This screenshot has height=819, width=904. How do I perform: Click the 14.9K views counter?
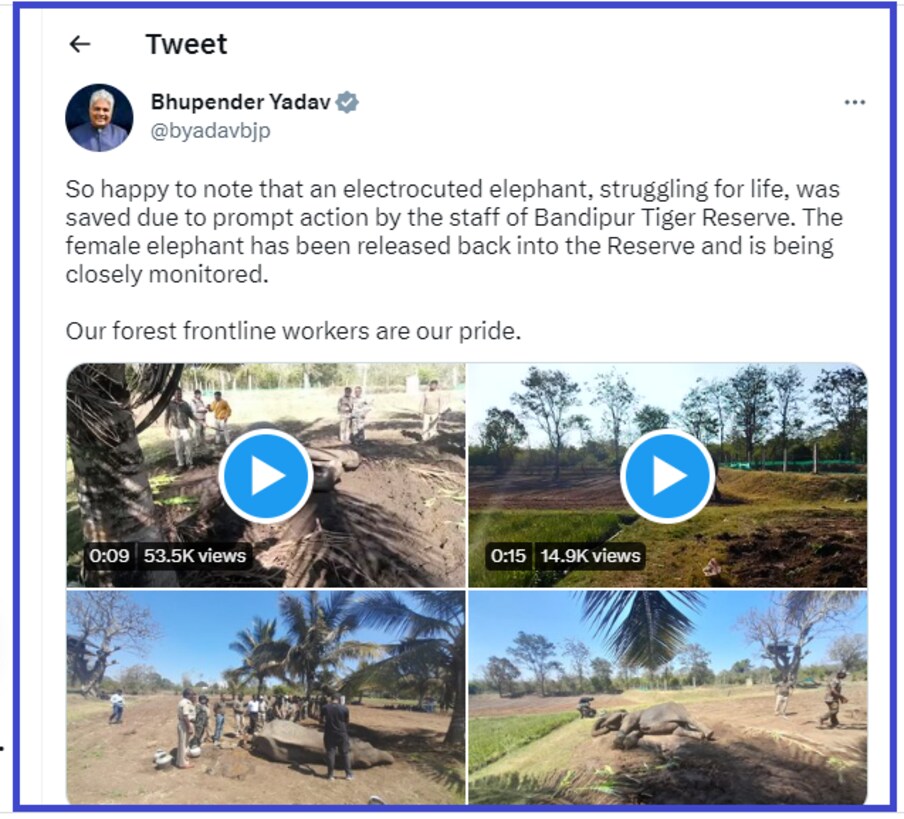point(590,556)
